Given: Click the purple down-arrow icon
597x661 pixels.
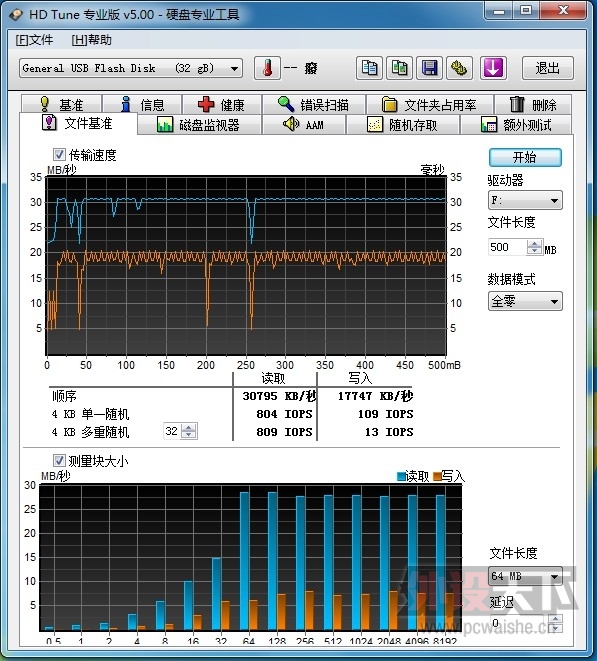Looking at the screenshot, I should coord(493,68).
